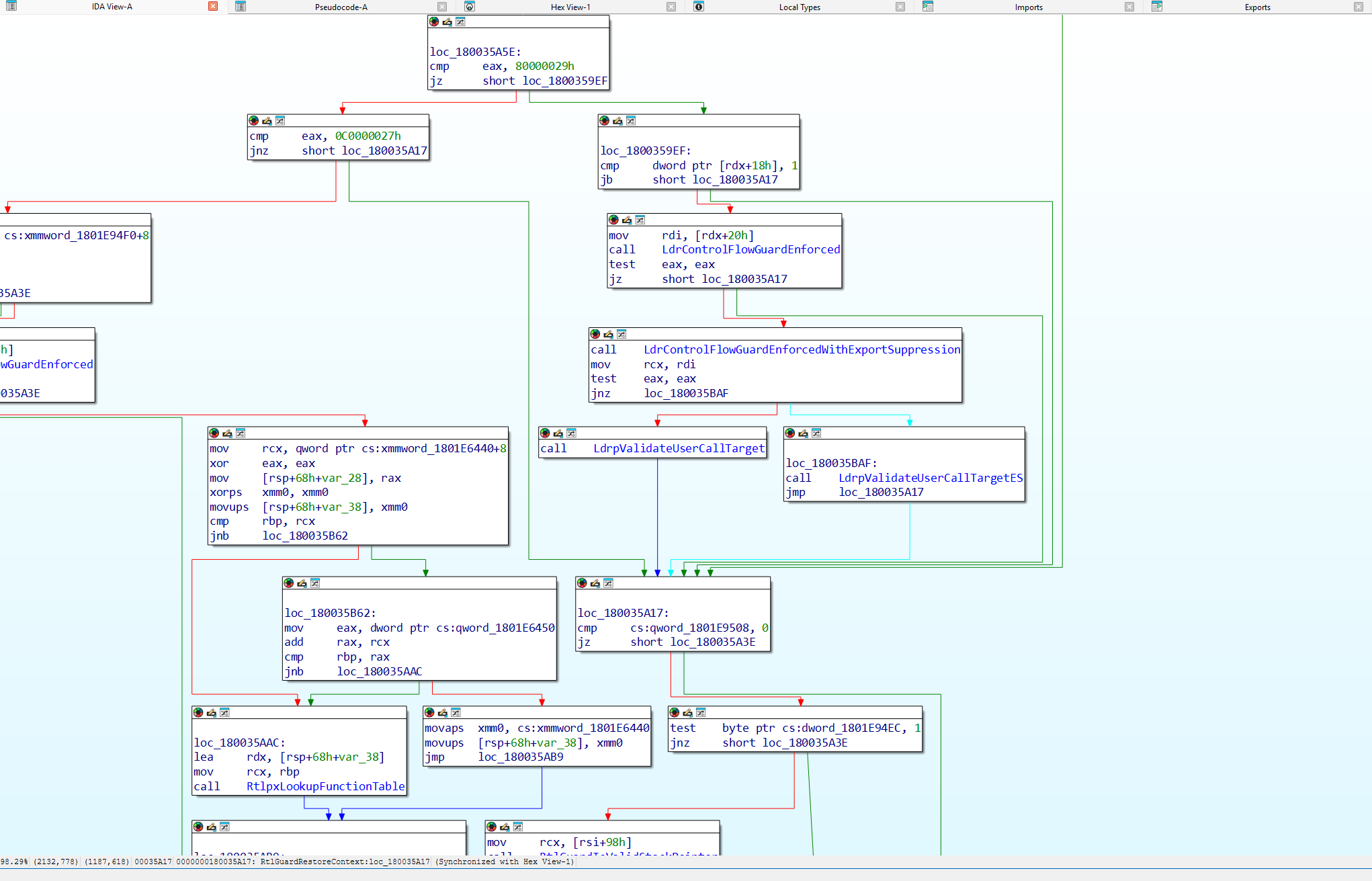Click the LdrpValidateUserCallTargetES function name
The image size is (1372, 881).
point(931,478)
